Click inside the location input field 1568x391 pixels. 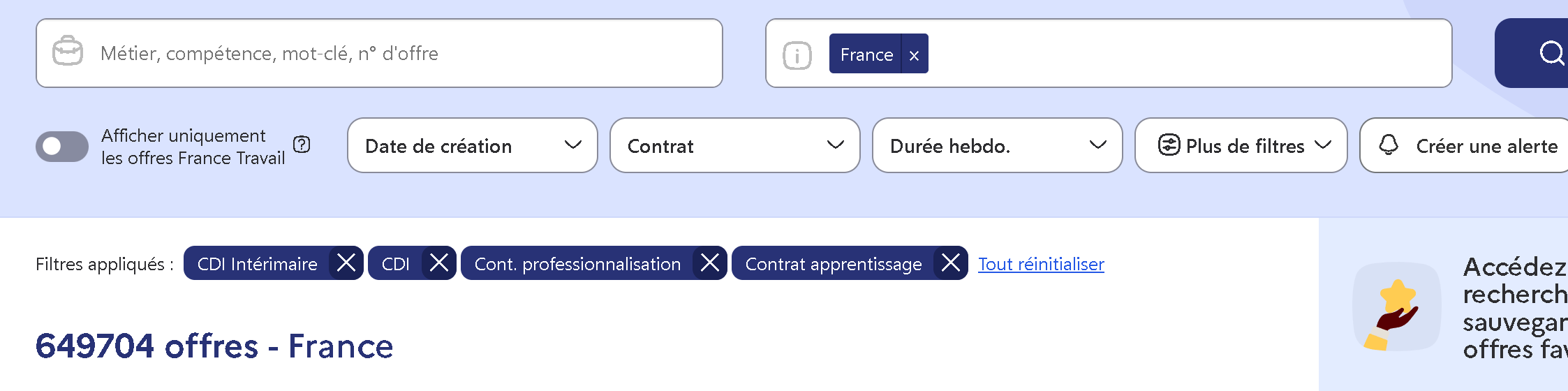1187,53
